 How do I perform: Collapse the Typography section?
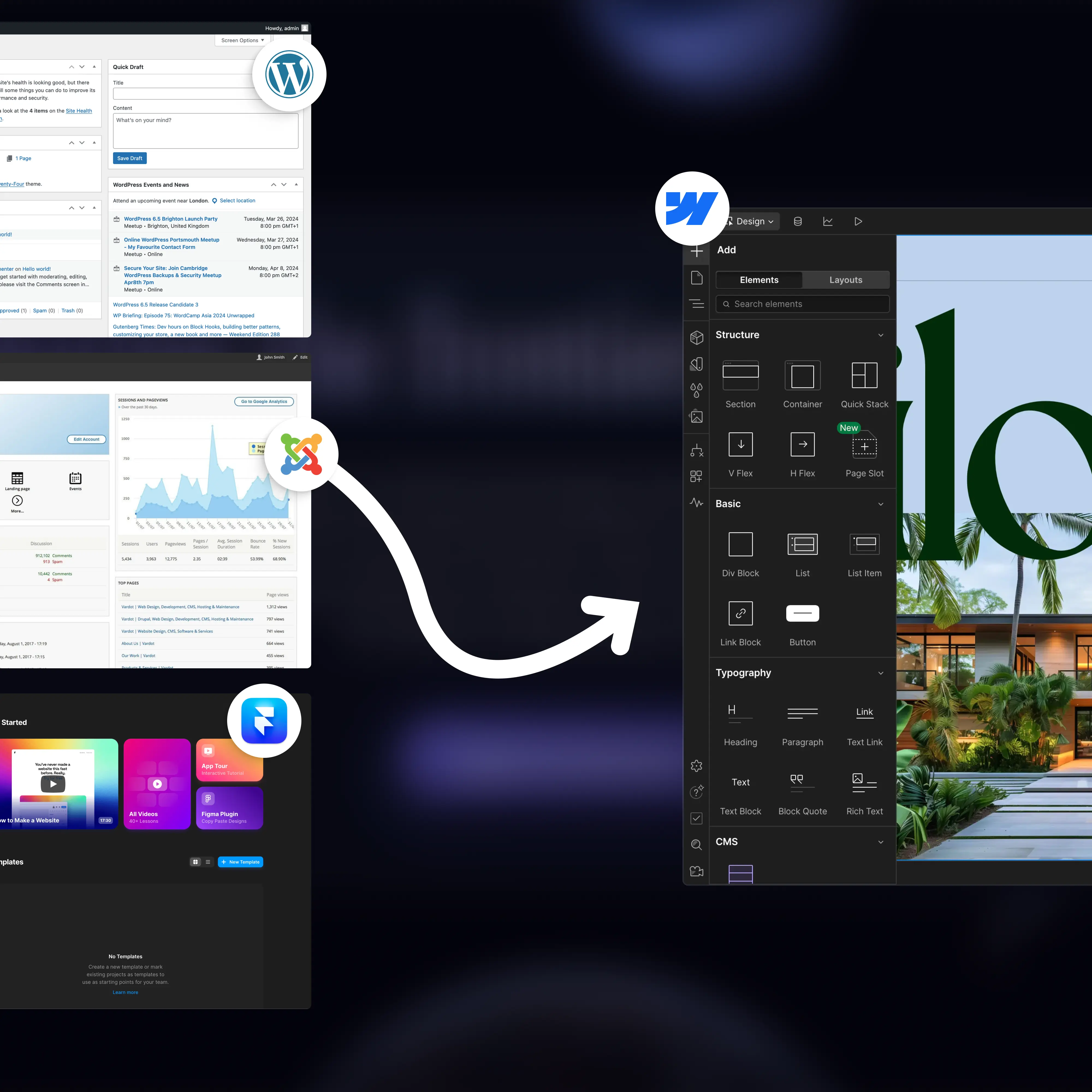(880, 673)
